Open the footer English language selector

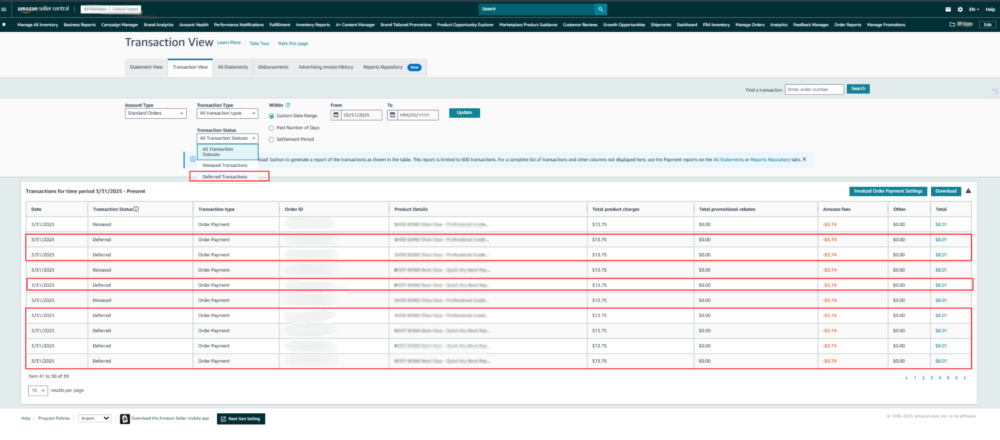[x=94, y=418]
